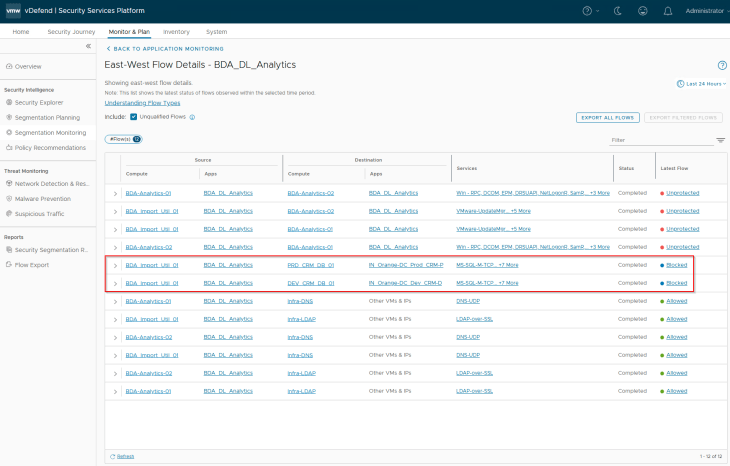Switch to the Inventory tab
This screenshot has width=730, height=466.
coord(176,32)
